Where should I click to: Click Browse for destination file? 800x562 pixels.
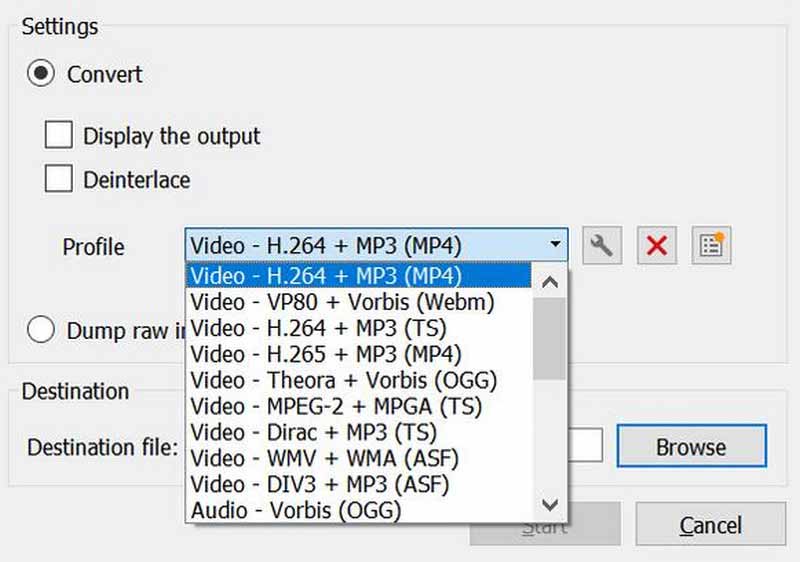(691, 446)
